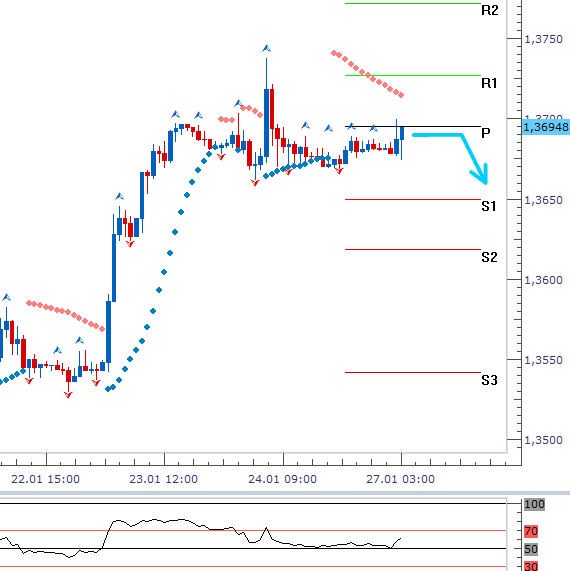The image size is (570, 571).
Task: Click the 1,3750 price axis value
Action: tap(543, 39)
